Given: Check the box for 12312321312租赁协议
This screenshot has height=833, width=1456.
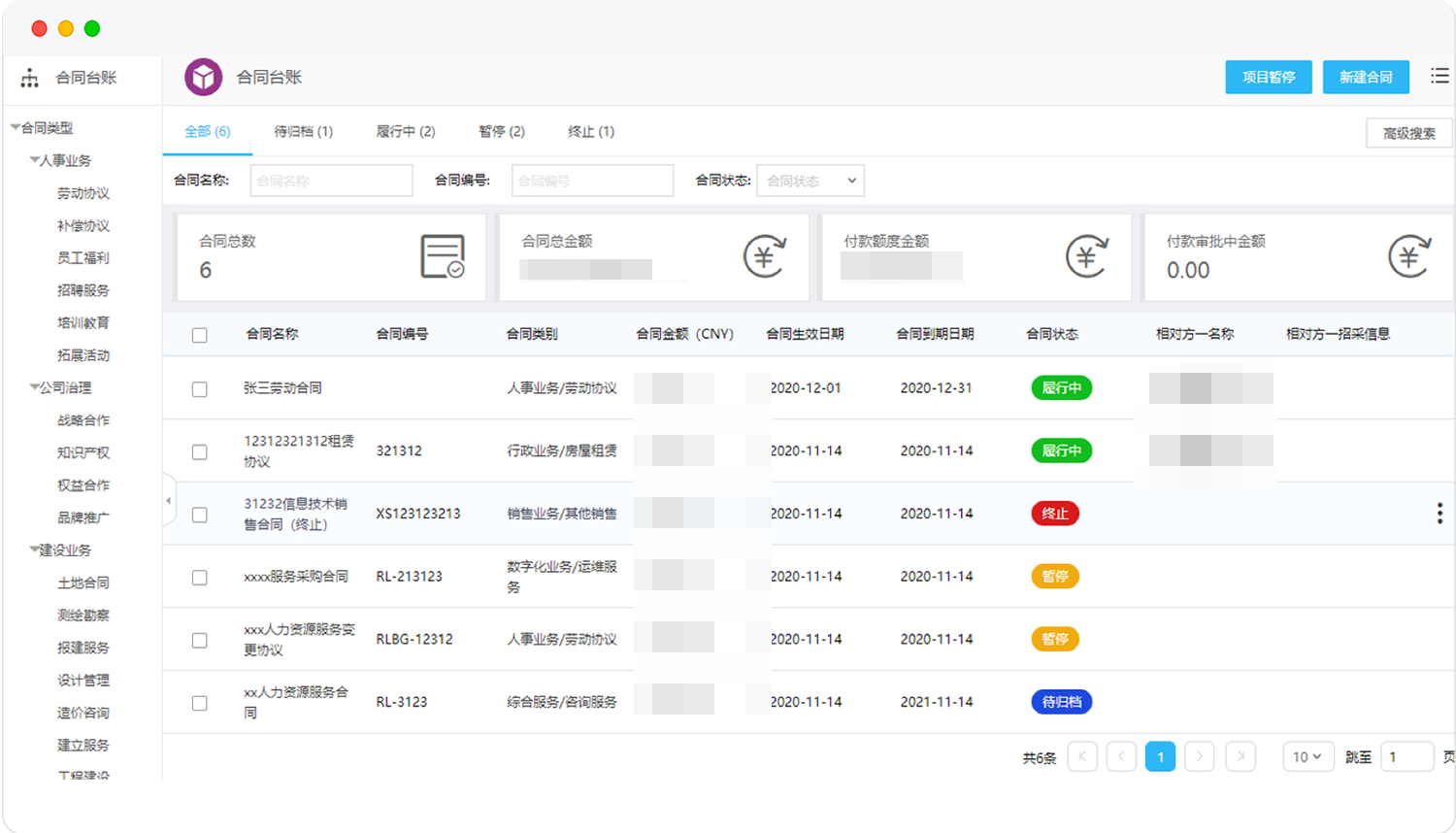Looking at the screenshot, I should tap(200, 452).
